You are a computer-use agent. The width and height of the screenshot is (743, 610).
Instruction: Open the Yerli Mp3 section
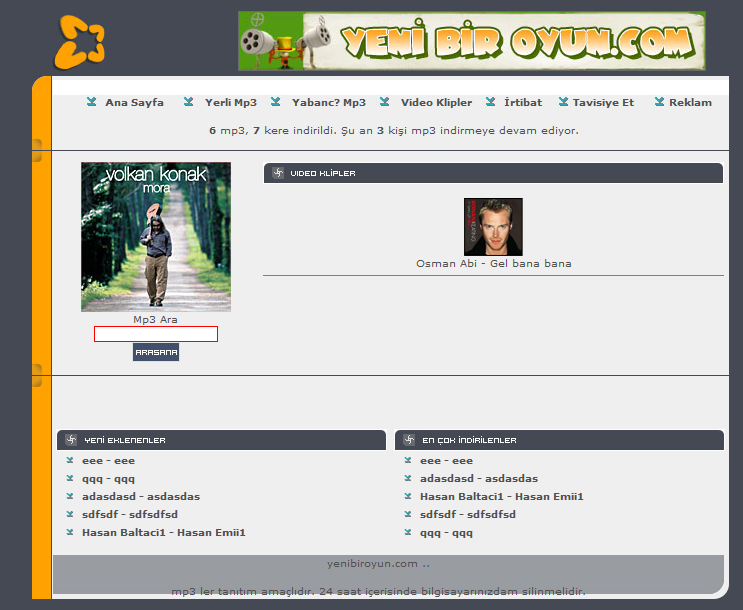(x=231, y=102)
